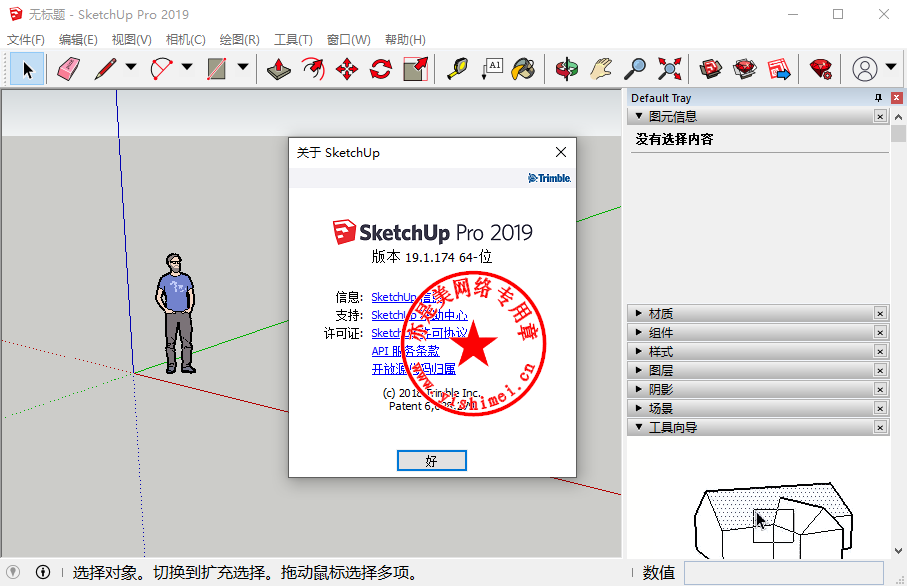
Task: Pick the Move tool
Action: [x=347, y=69]
